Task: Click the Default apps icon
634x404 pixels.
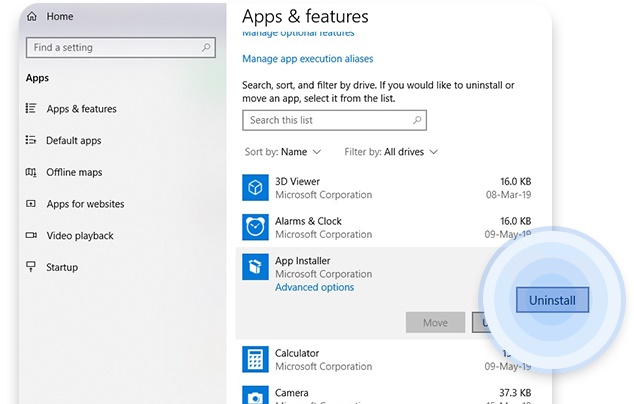Action: coord(31,140)
